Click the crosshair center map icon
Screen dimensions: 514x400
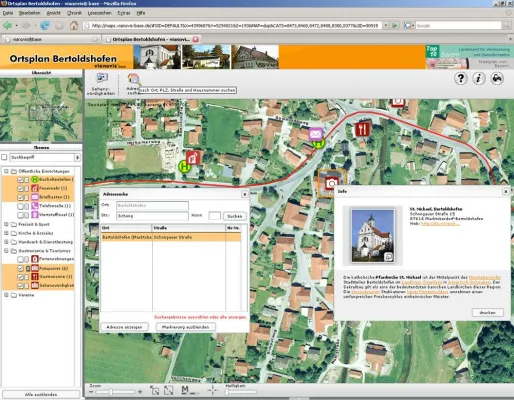(x=212, y=390)
